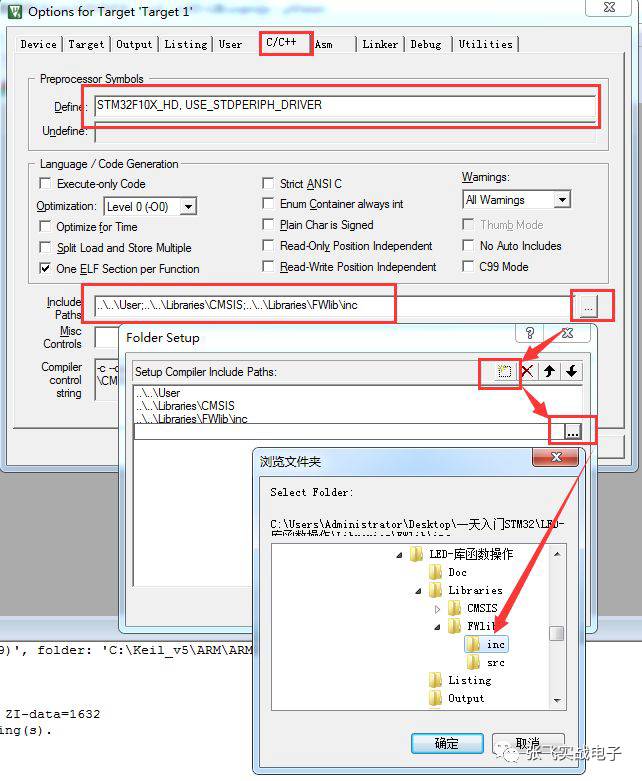This screenshot has width=642, height=781.
Task: Open the Optimization level dropdown
Action: coord(188,206)
